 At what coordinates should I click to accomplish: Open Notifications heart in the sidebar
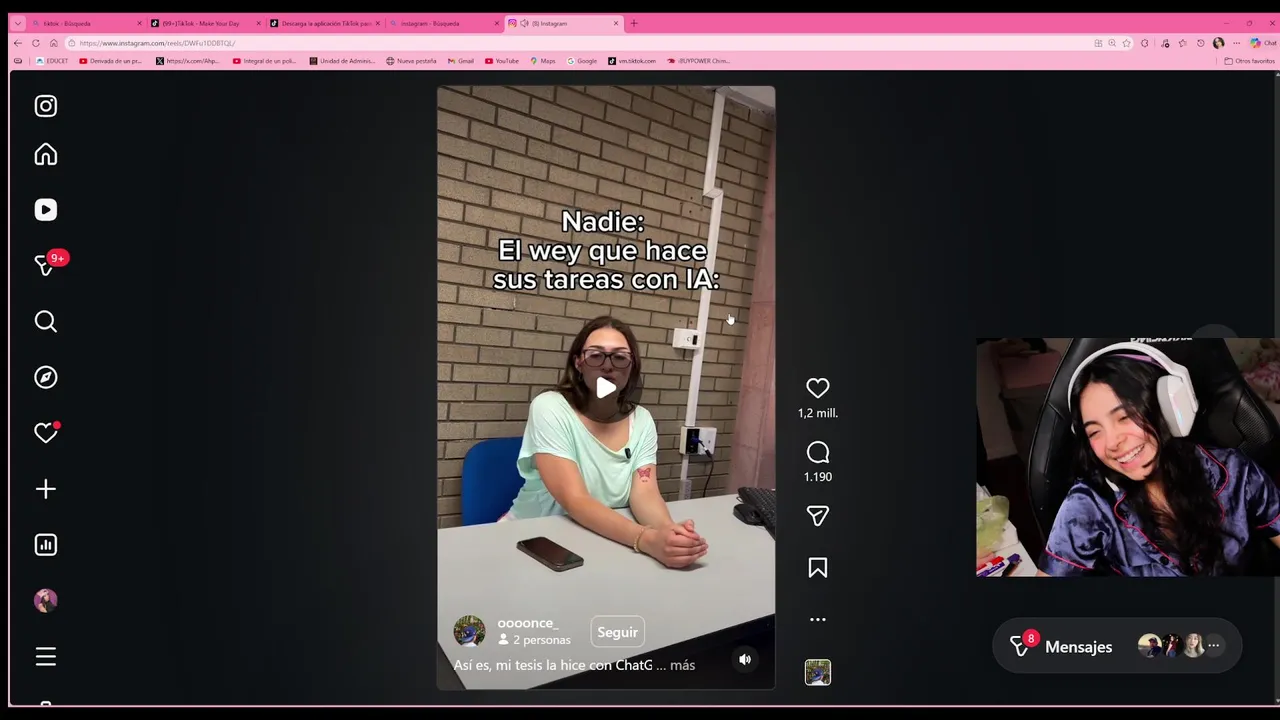click(46, 432)
